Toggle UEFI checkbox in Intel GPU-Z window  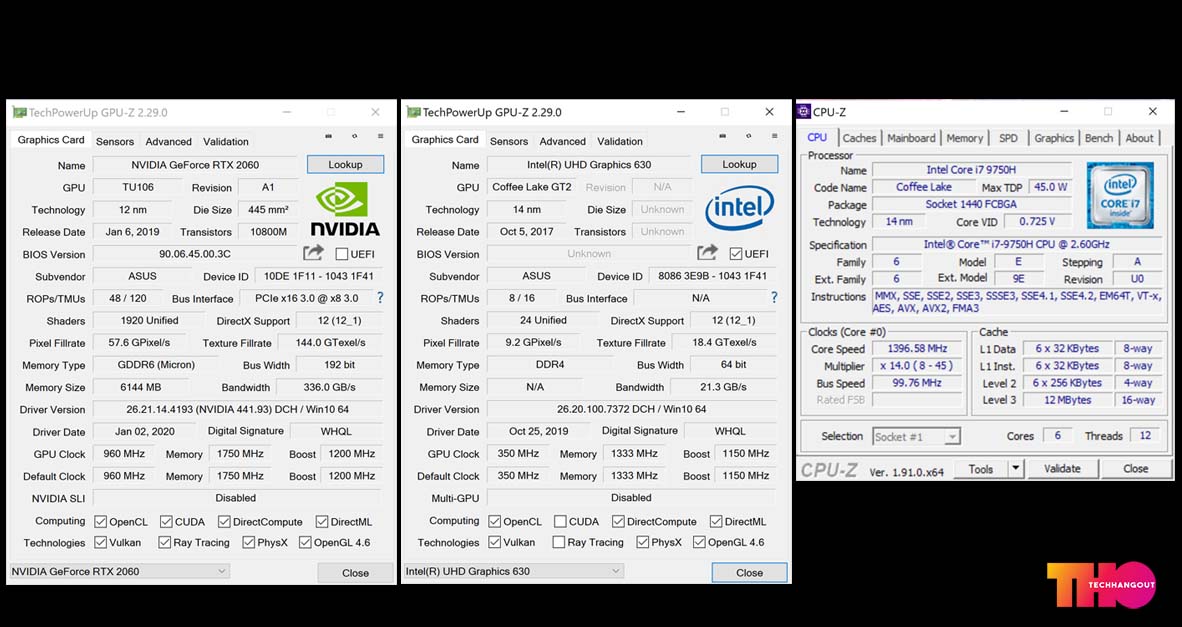736,254
